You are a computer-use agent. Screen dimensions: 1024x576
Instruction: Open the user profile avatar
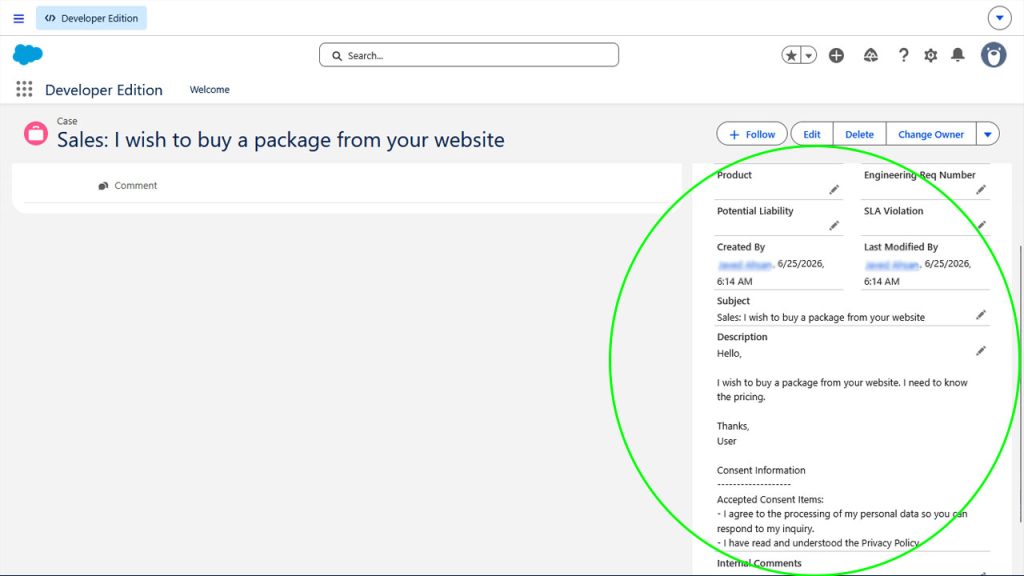(993, 56)
